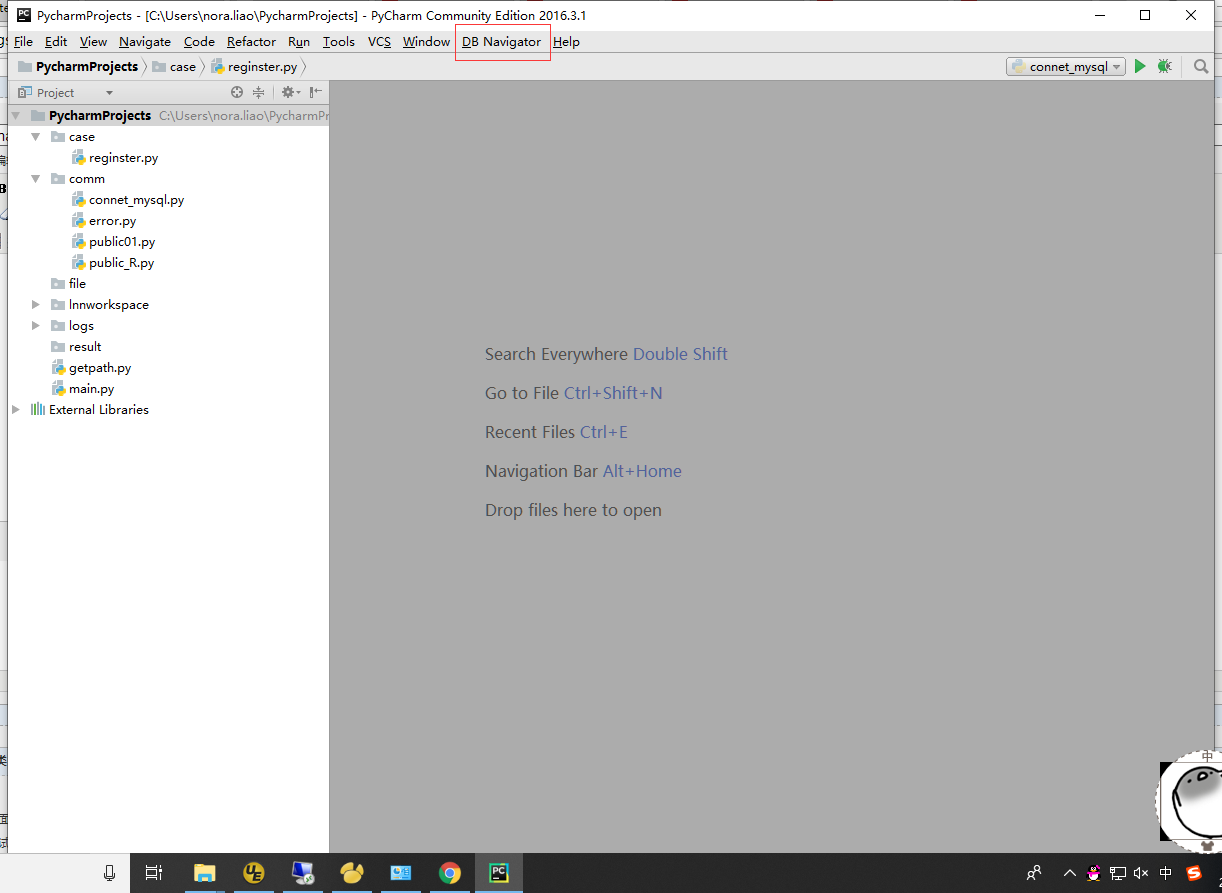
Task: Collapse the case folder
Action: tap(36, 137)
